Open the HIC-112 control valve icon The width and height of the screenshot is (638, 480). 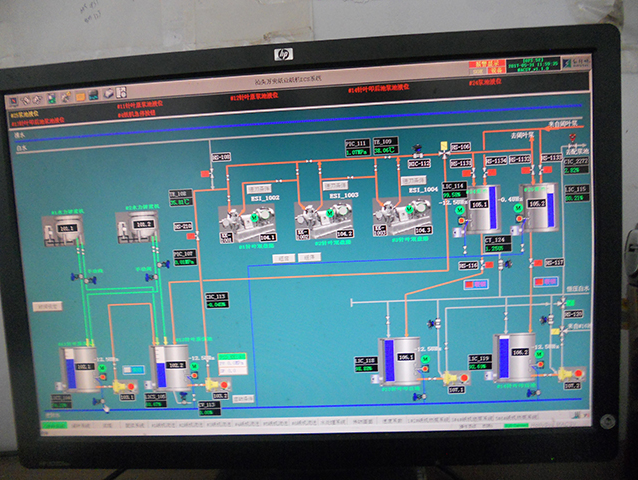419,162
